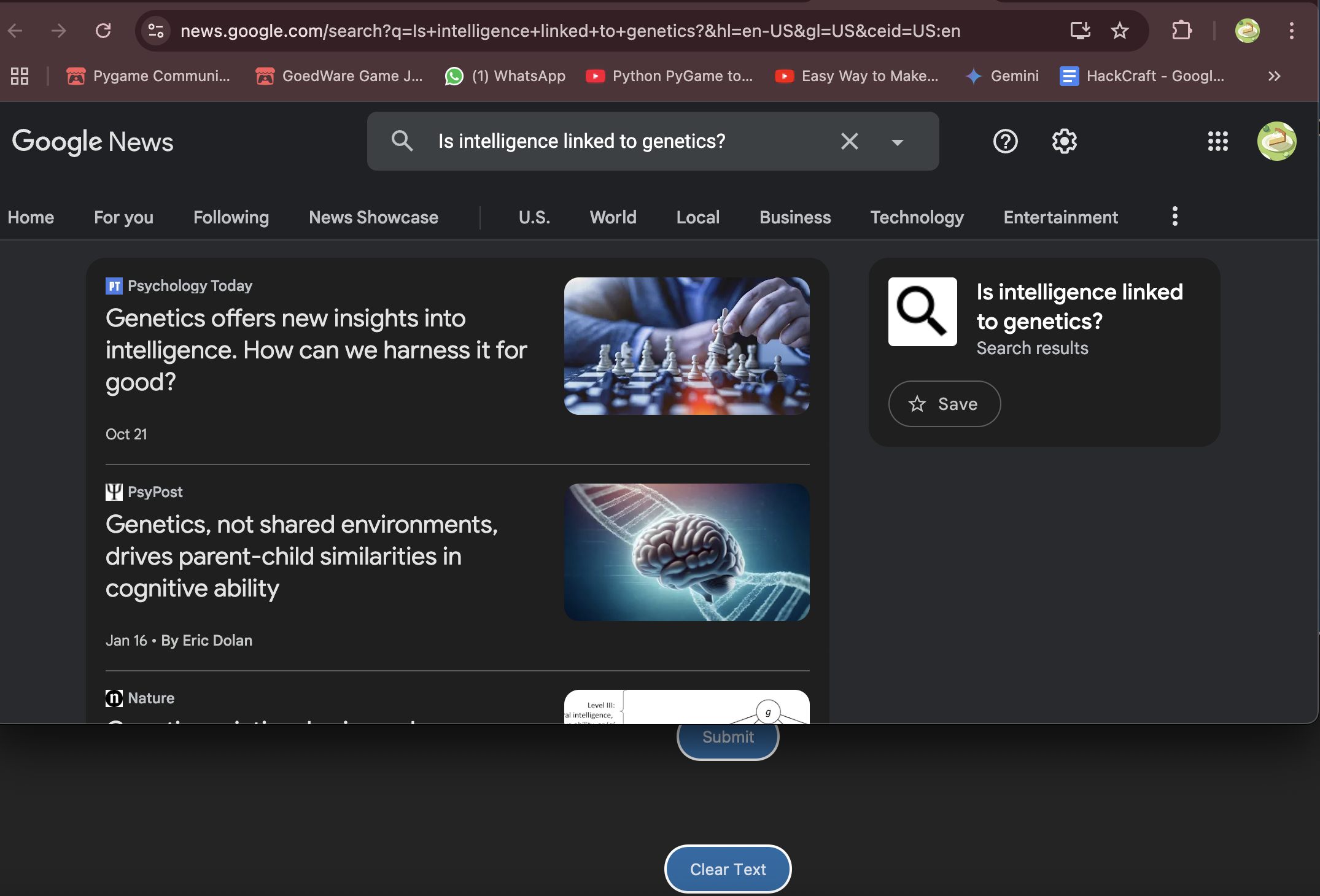Viewport: 1320px width, 896px height.
Task: Reload the current page
Action: (x=103, y=31)
